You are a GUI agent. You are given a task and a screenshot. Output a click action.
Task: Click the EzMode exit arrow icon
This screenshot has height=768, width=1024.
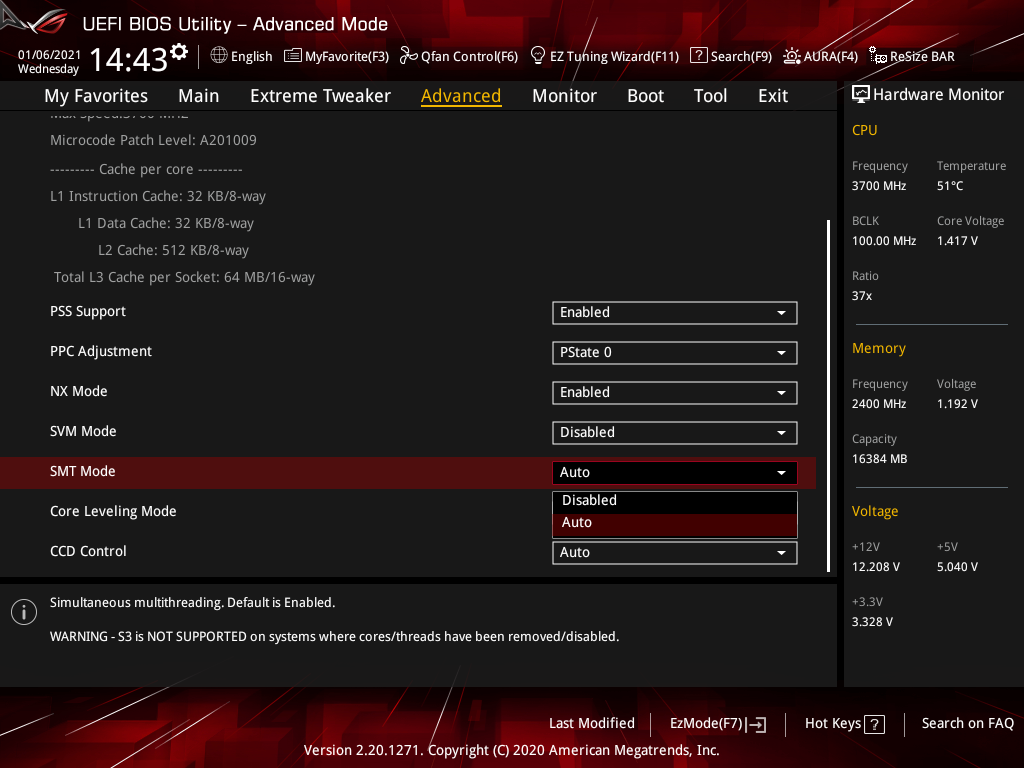point(757,724)
